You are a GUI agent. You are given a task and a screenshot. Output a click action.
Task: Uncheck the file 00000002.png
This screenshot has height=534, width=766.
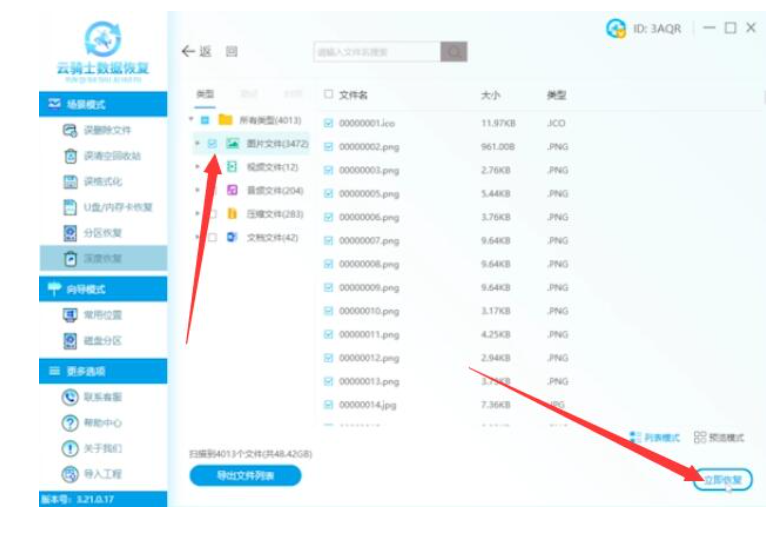(x=328, y=146)
